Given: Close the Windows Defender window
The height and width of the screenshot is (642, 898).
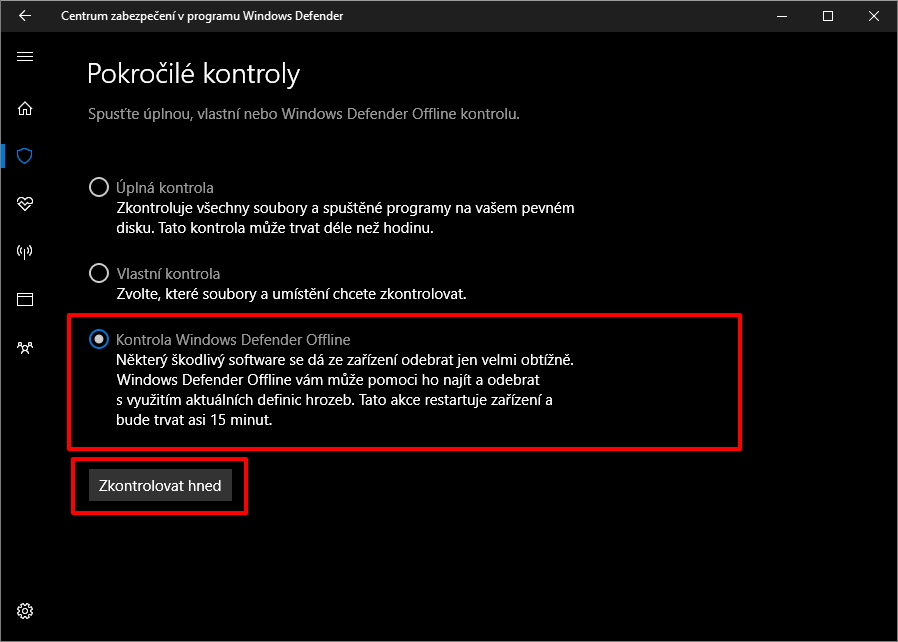Looking at the screenshot, I should tap(874, 16).
